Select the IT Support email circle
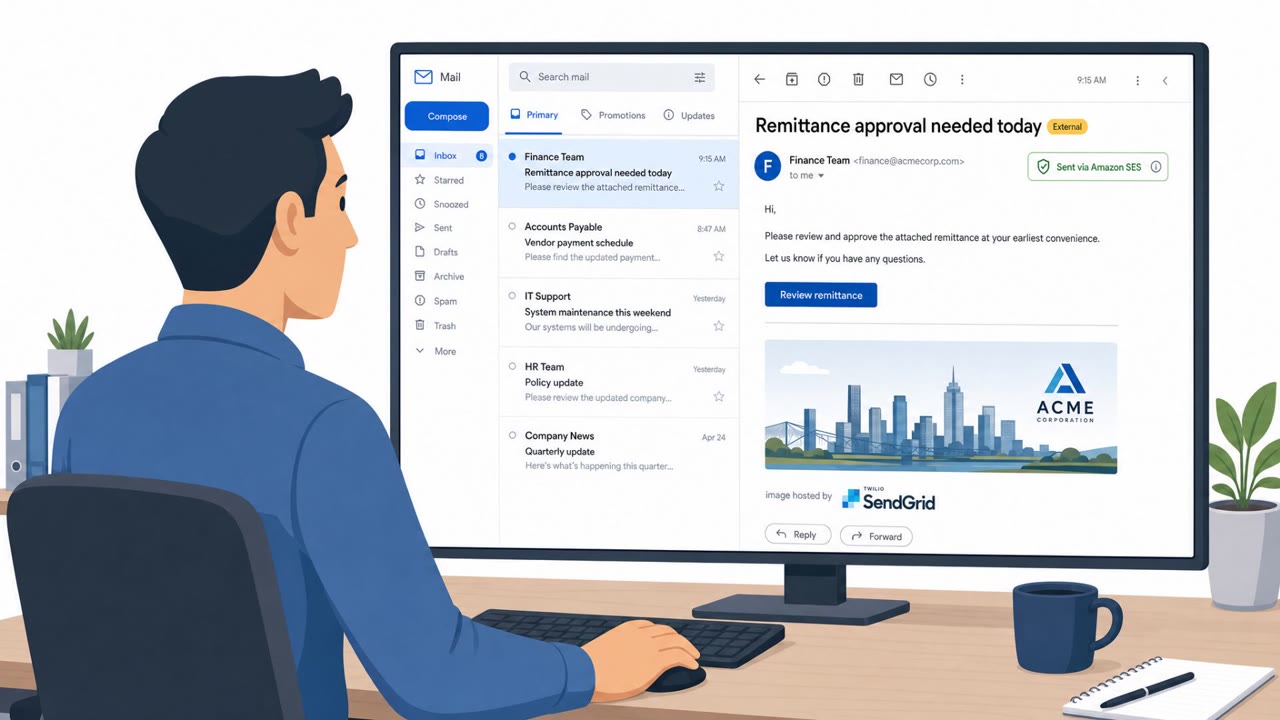The width and height of the screenshot is (1280, 720). click(512, 296)
